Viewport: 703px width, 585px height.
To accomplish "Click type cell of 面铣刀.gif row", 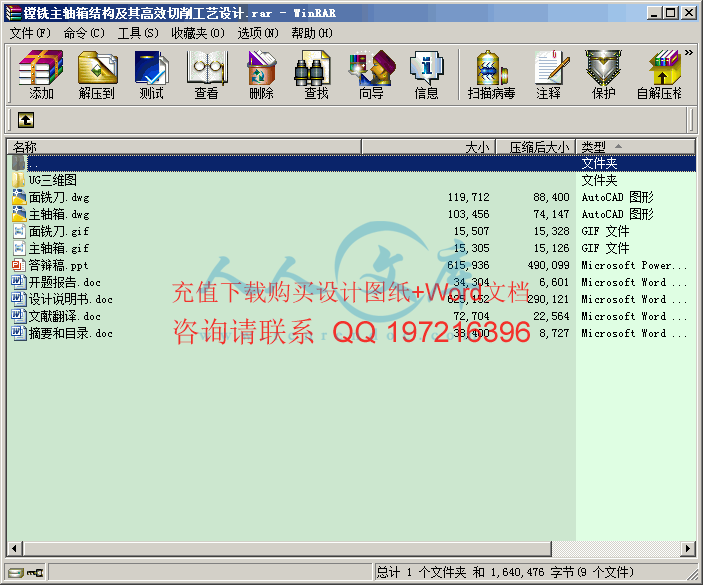I will 605,231.
